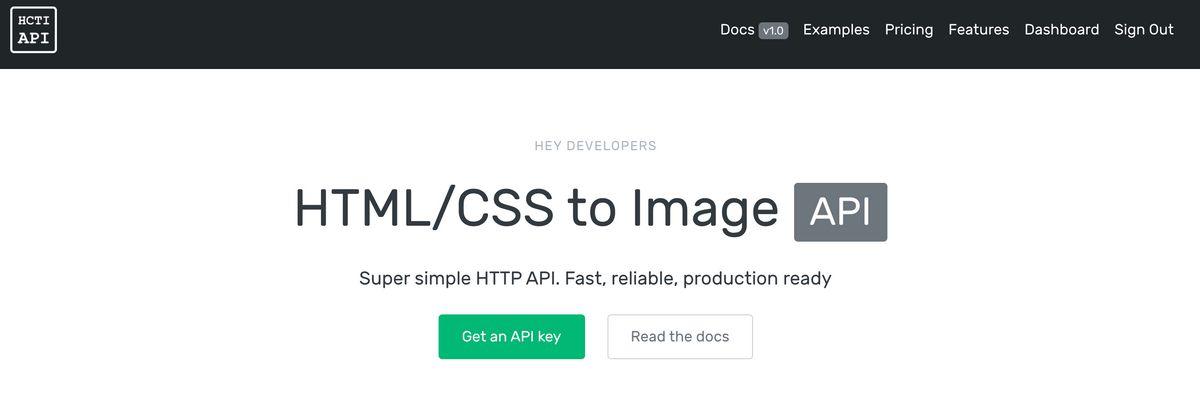Sign Out of the account

[1144, 30]
